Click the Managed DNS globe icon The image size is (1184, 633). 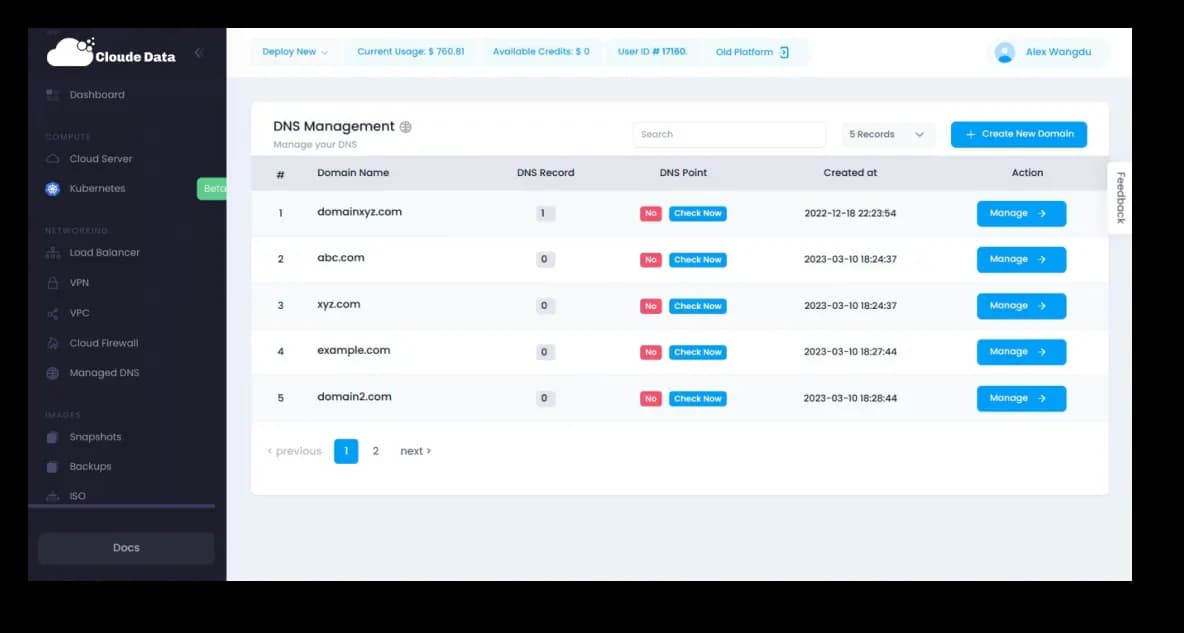[x=52, y=373]
